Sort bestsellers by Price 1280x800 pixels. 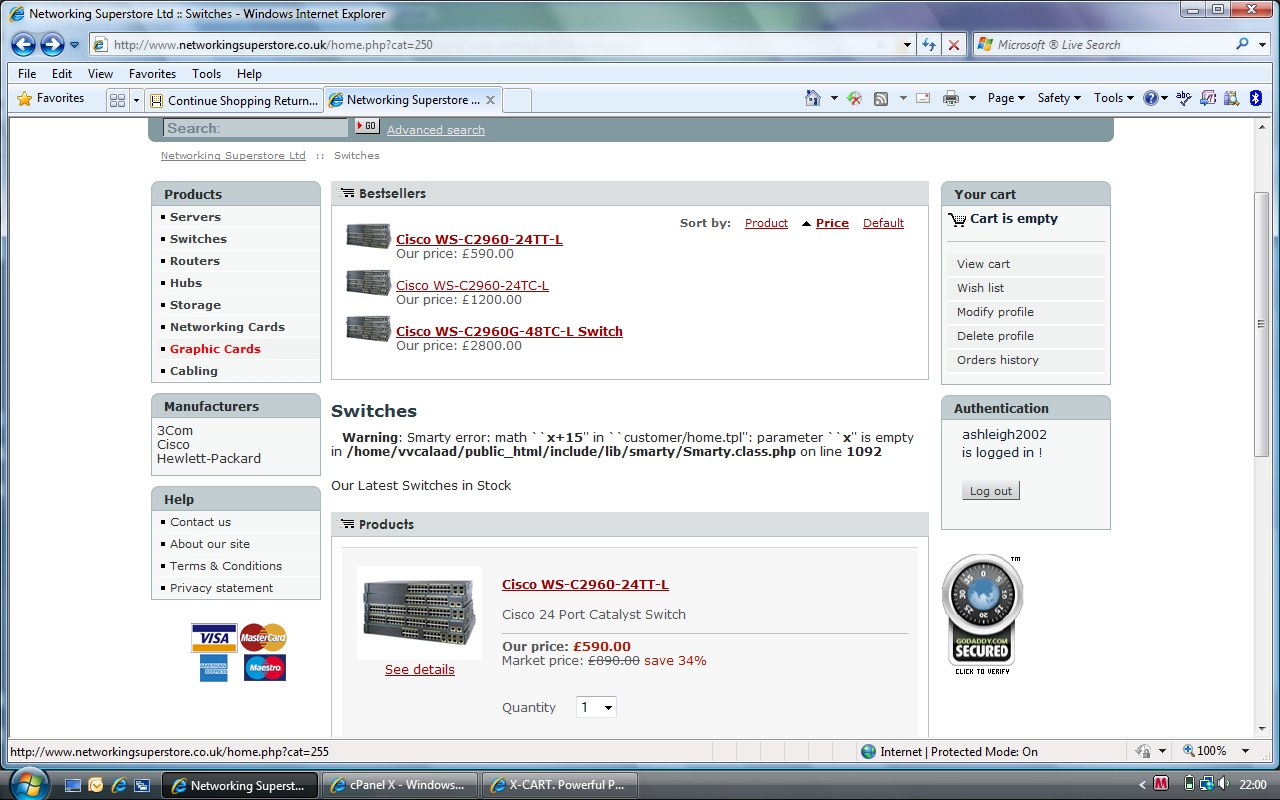coord(831,223)
